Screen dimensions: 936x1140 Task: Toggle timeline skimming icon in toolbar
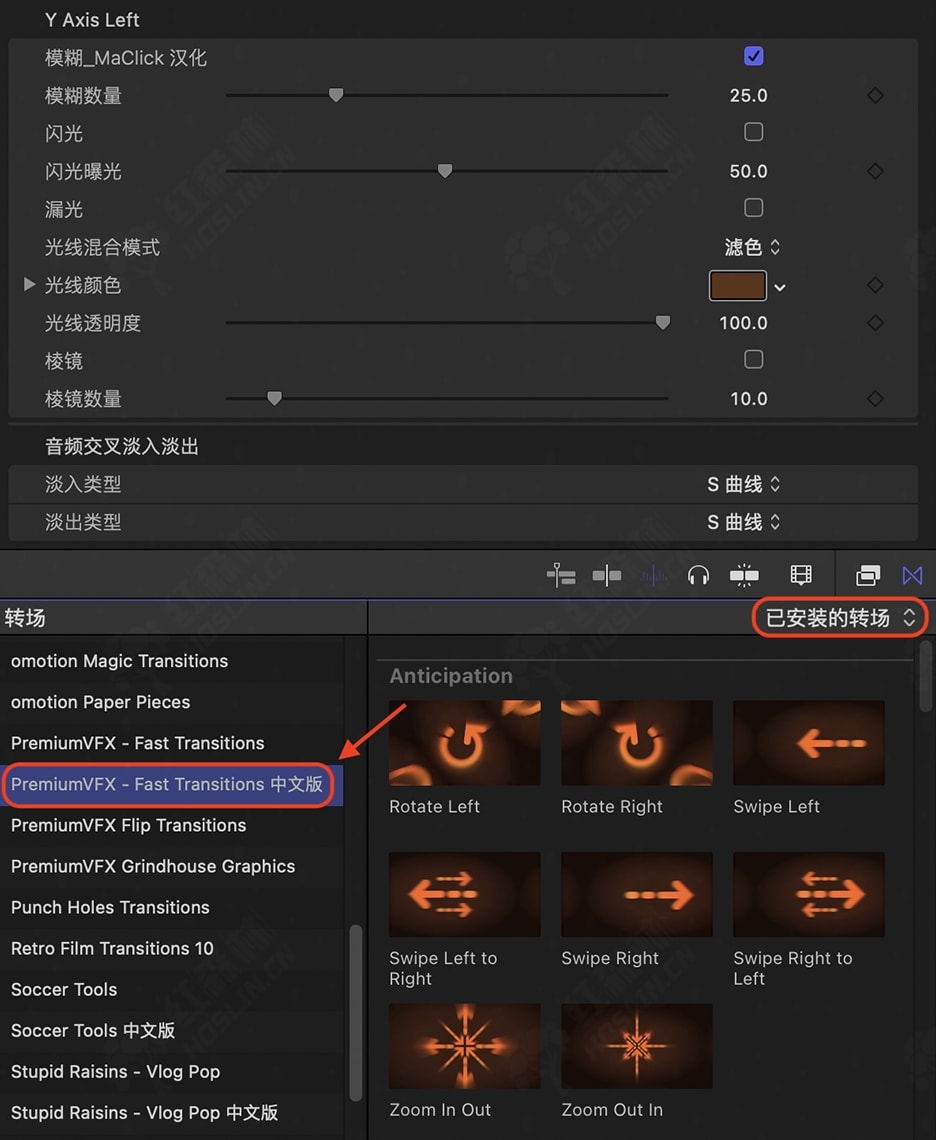point(561,576)
